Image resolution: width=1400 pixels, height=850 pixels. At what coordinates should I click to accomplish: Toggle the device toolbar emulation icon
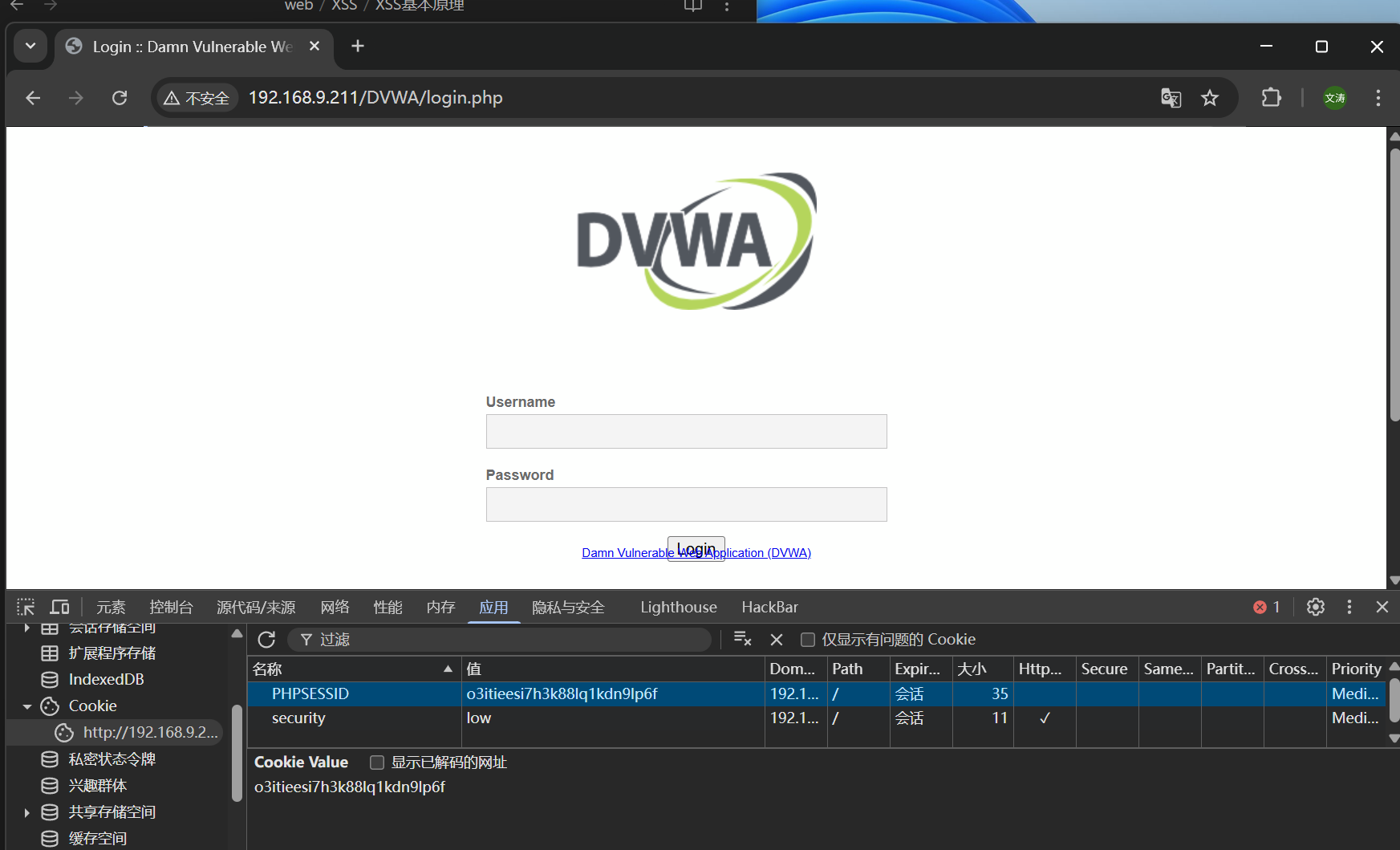(60, 607)
